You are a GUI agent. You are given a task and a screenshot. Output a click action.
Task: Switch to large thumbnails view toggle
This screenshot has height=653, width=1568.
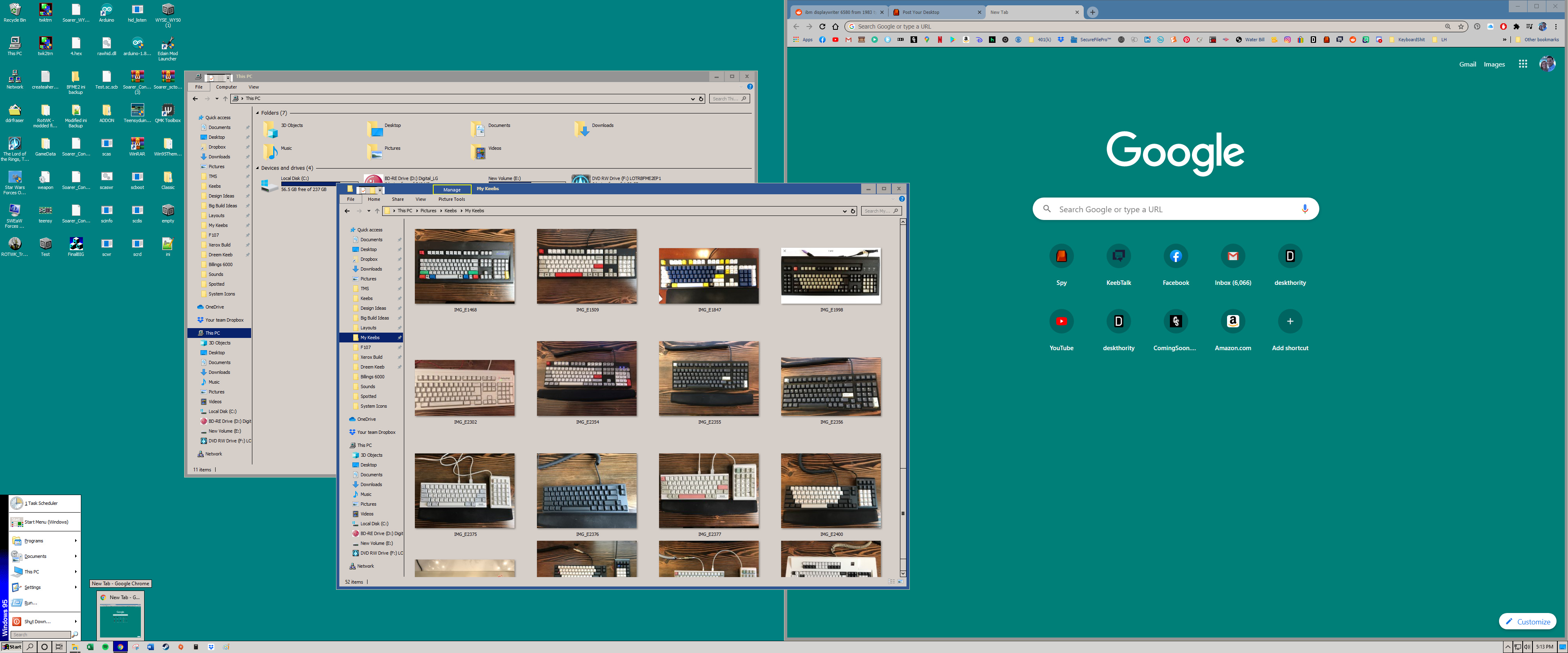[x=900, y=582]
